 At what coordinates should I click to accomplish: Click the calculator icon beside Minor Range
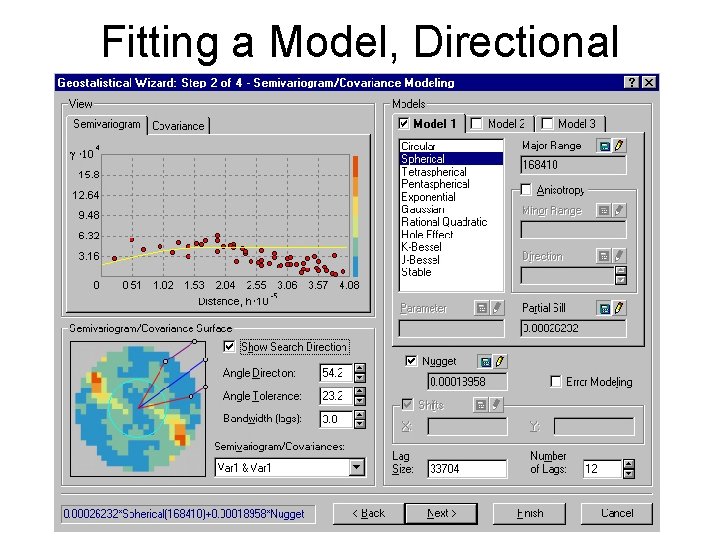[604, 211]
